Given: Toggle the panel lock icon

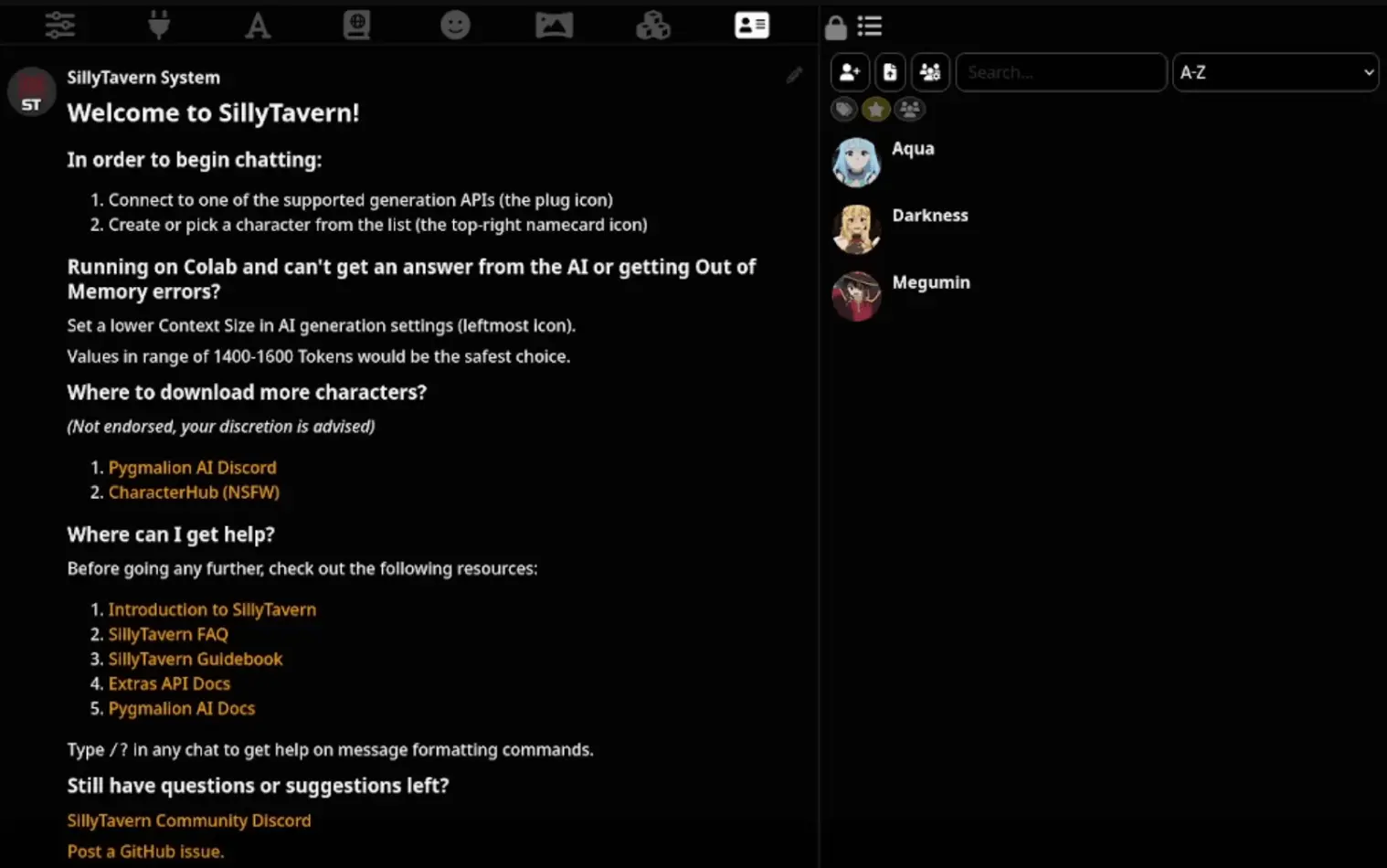Looking at the screenshot, I should click(835, 26).
